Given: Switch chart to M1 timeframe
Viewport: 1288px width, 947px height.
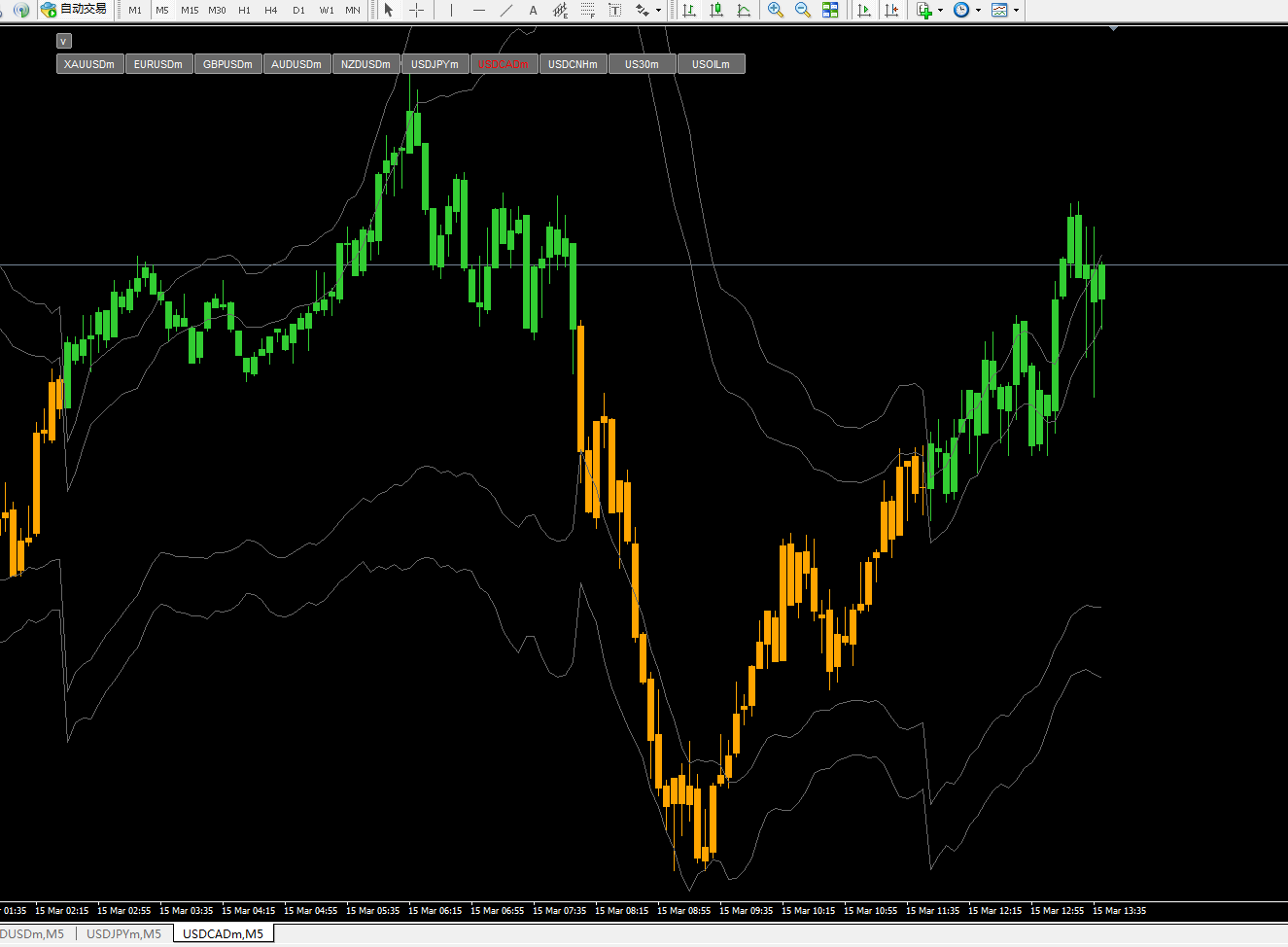Looking at the screenshot, I should pos(135,10).
